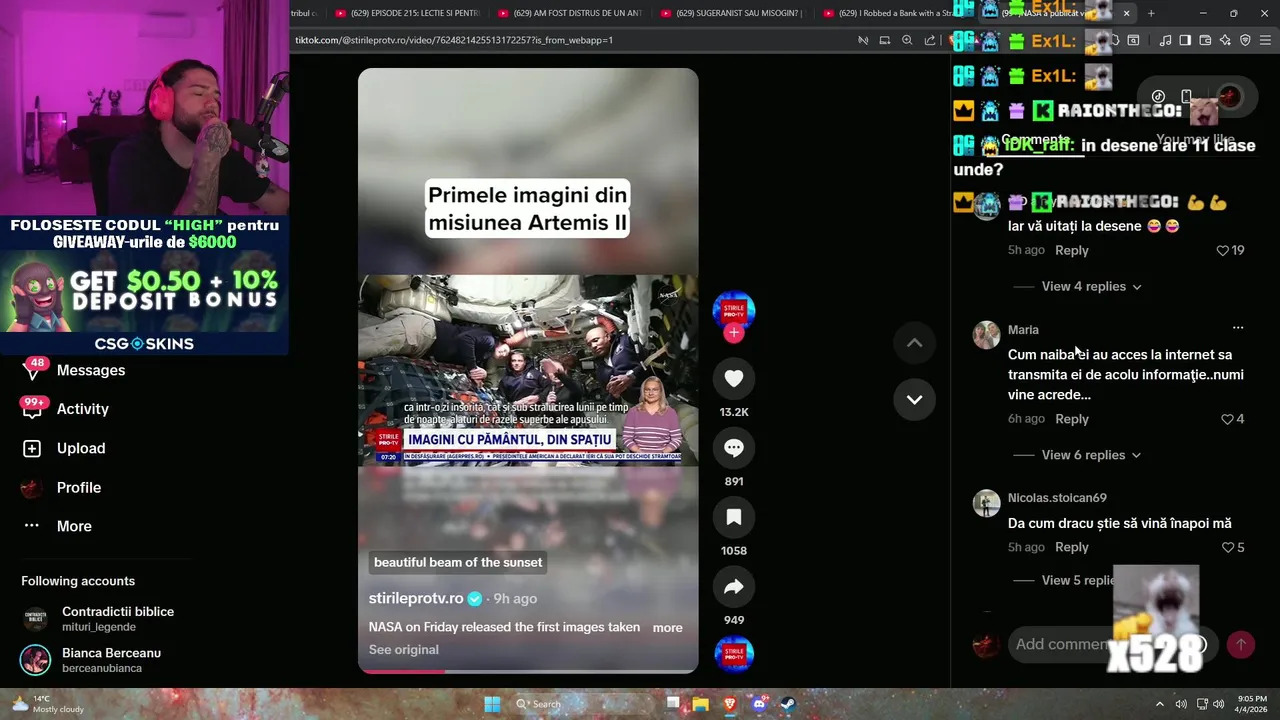Reply to the 'Iar vă uitați la desene' comment
Image resolution: width=1280 pixels, height=720 pixels.
[1072, 250]
